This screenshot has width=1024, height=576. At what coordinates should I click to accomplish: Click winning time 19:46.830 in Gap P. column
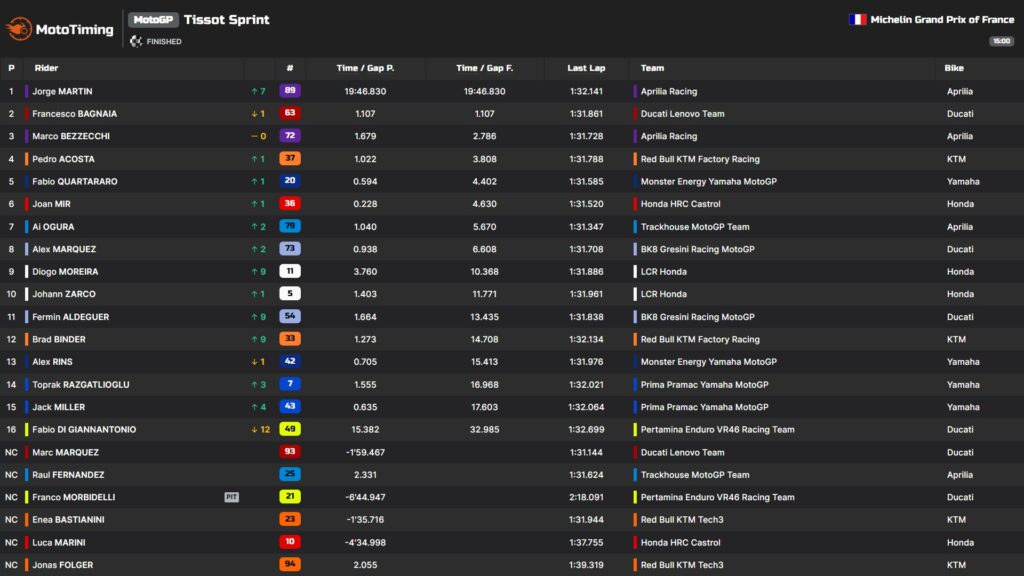pos(365,91)
